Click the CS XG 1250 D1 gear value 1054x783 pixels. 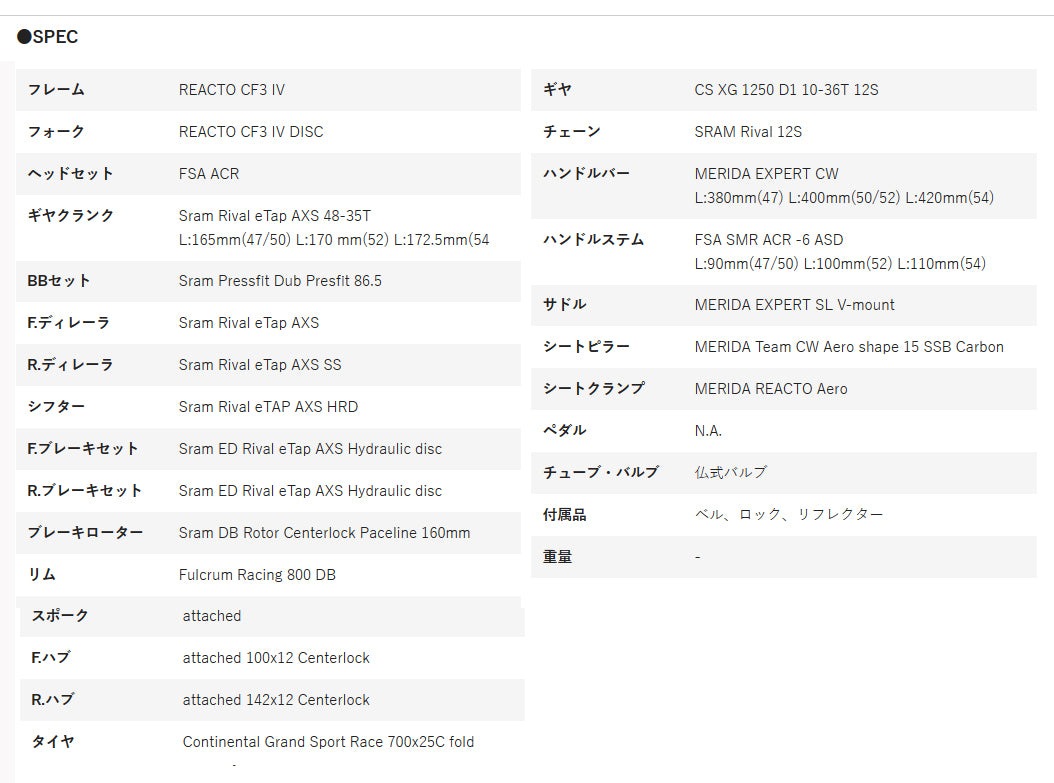[786, 90]
